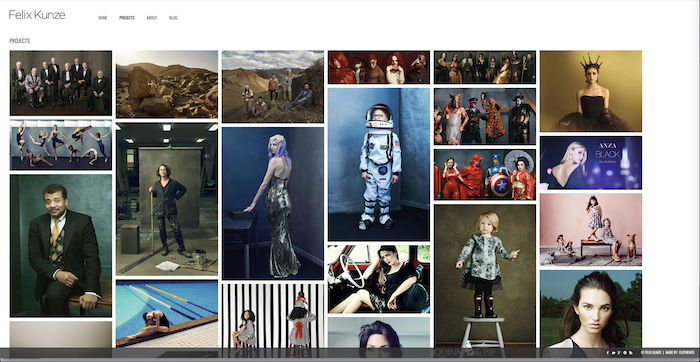Open the swimming pool dancer thumbnail
This screenshot has height=362, width=700.
167,314
